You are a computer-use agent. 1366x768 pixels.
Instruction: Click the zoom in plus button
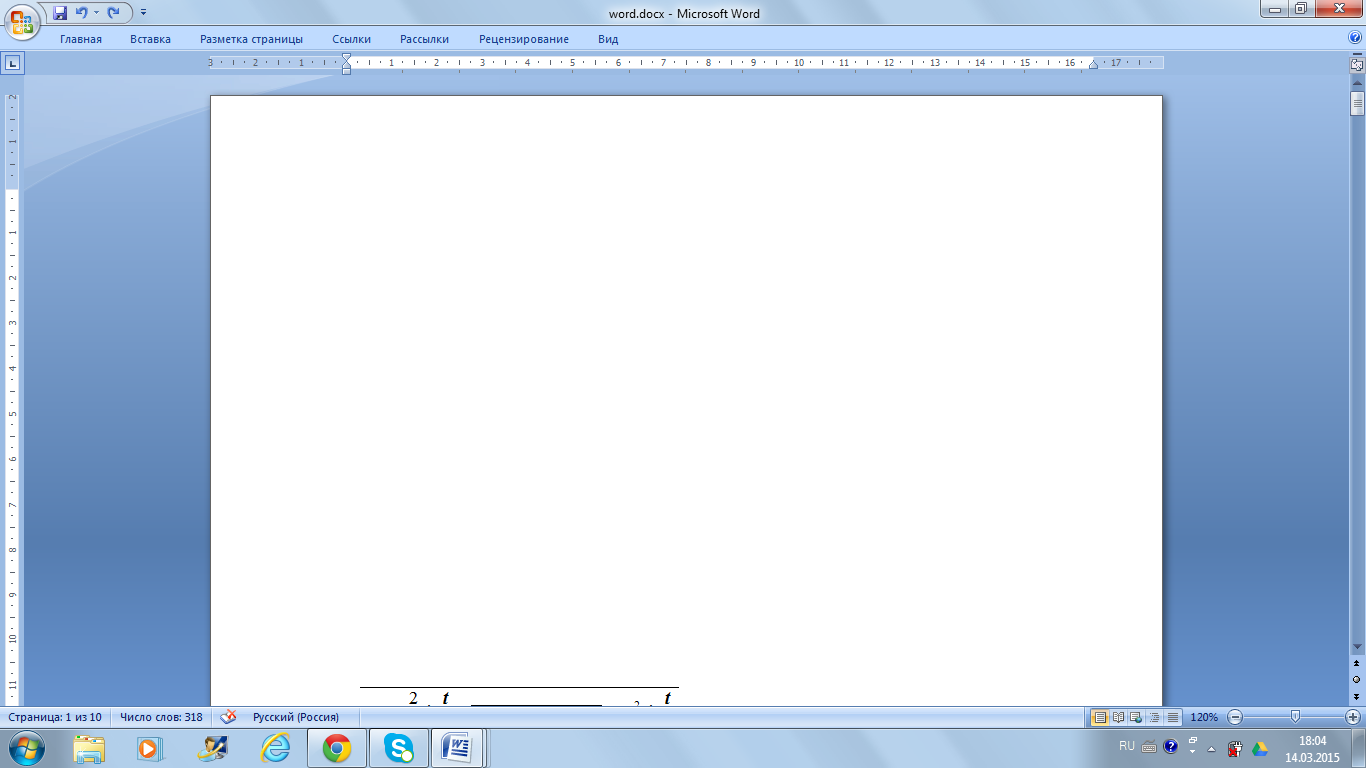(x=1353, y=717)
